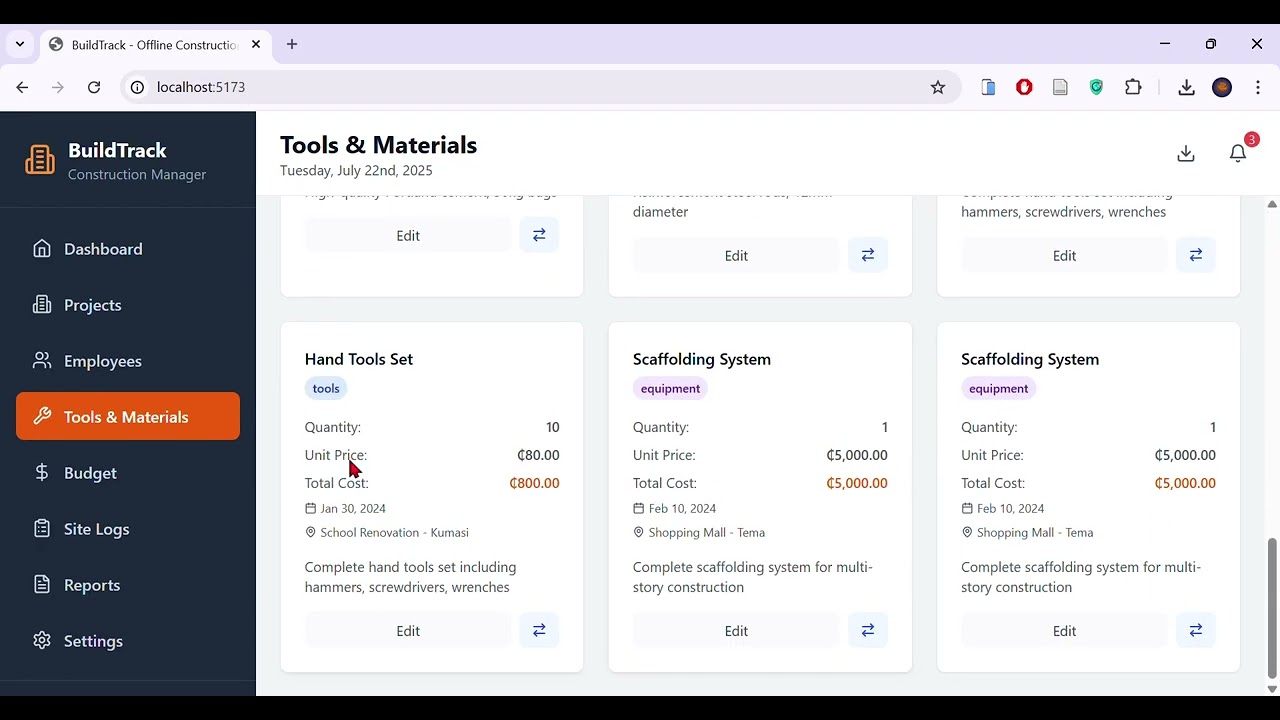Click the page vertical scrollbar thumb

(x=1272, y=608)
